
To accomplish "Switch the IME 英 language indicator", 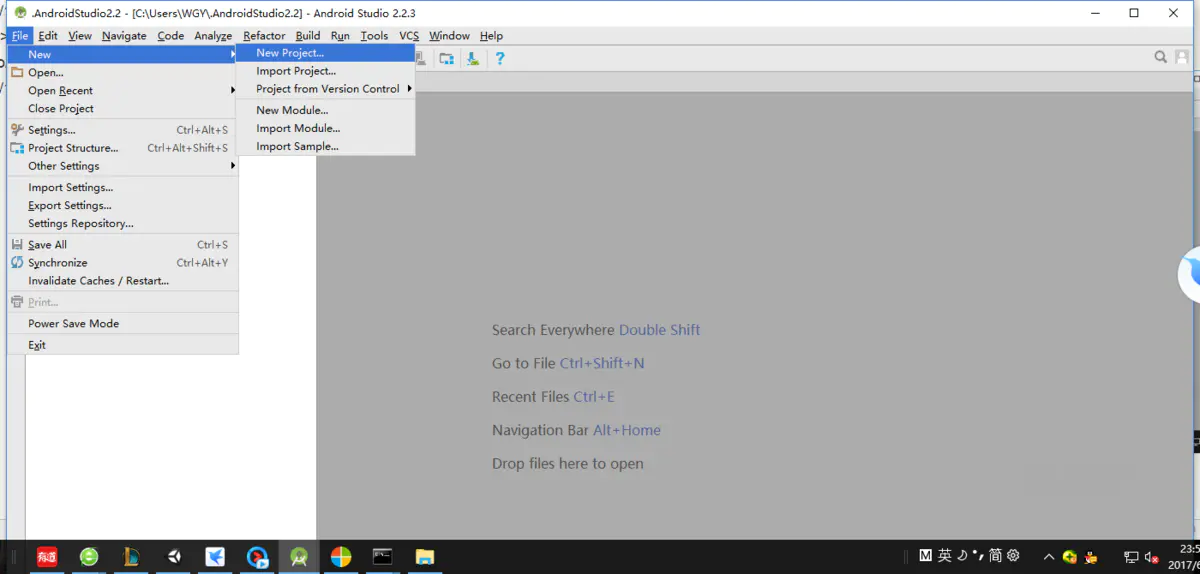I will pyautogui.click(x=945, y=556).
